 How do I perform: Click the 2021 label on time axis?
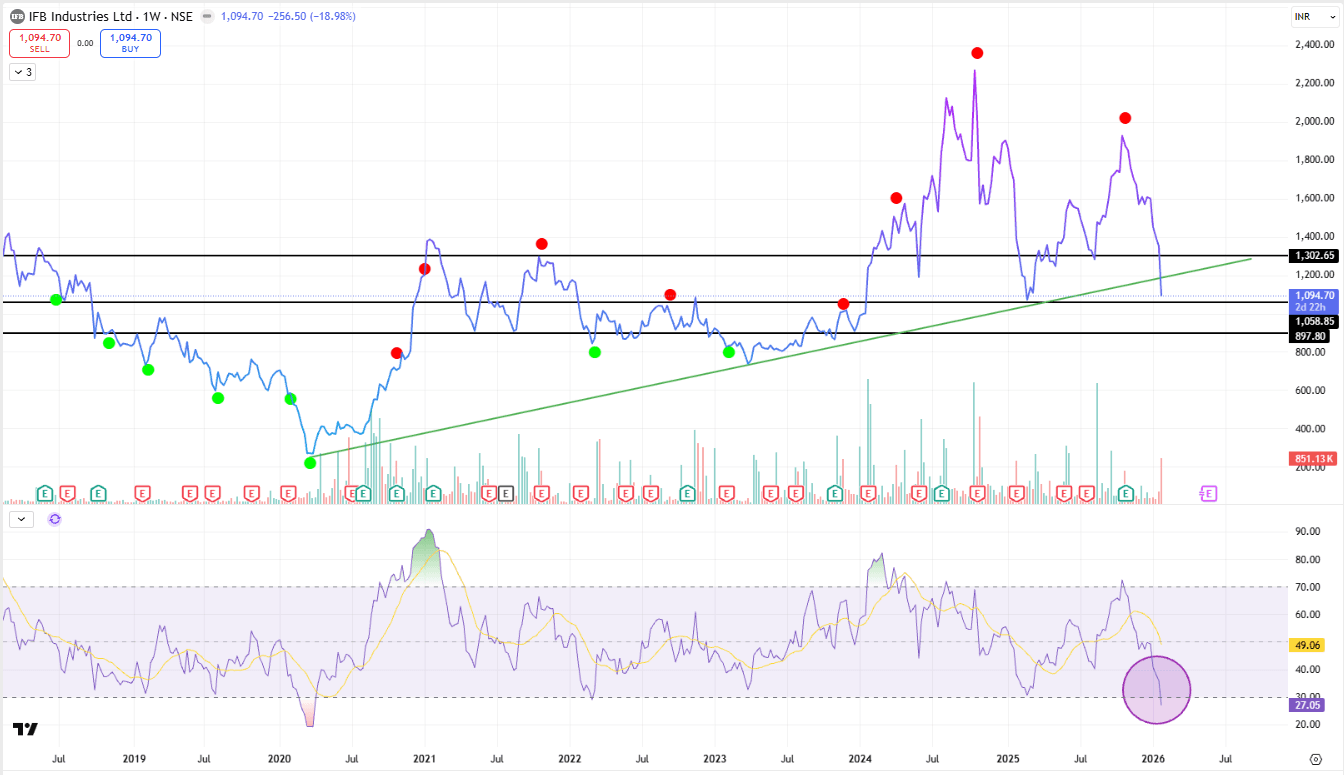pyautogui.click(x=425, y=759)
